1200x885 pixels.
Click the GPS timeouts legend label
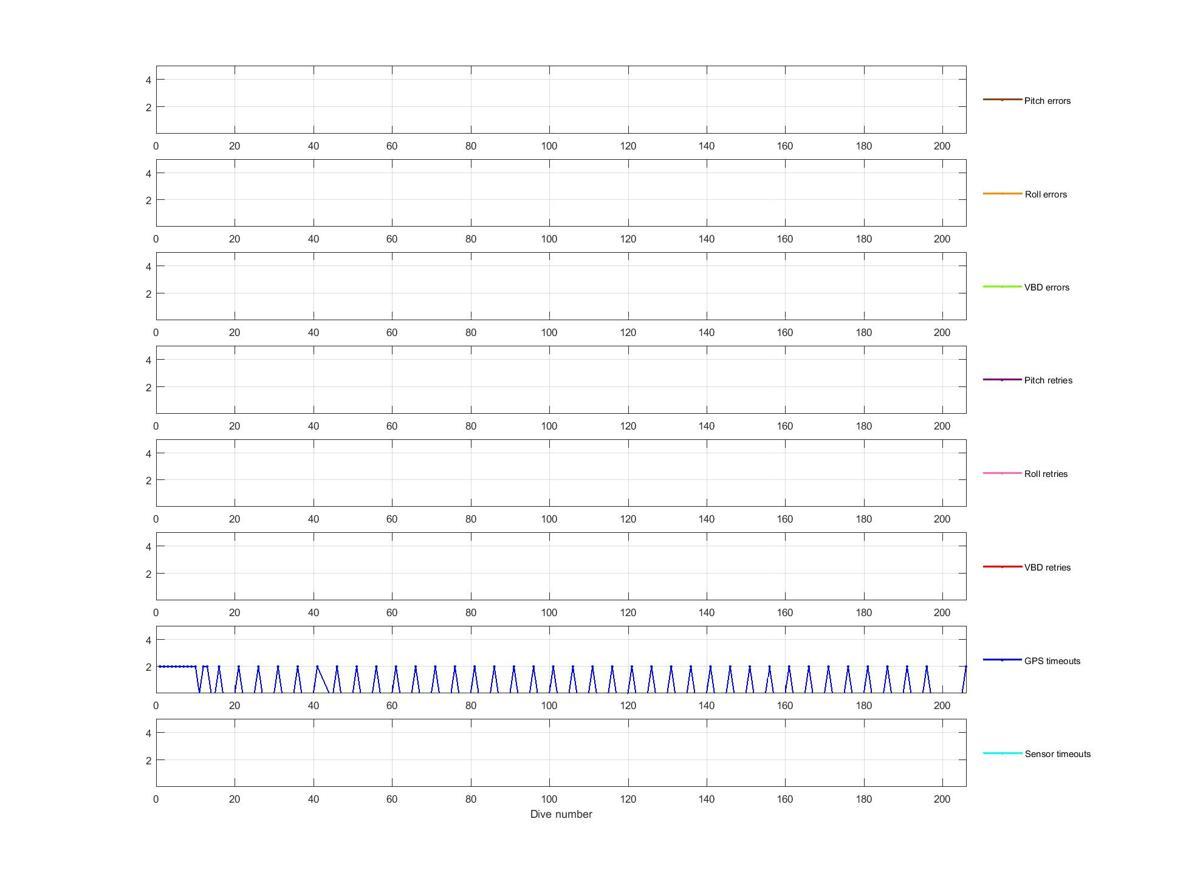(x=1052, y=661)
